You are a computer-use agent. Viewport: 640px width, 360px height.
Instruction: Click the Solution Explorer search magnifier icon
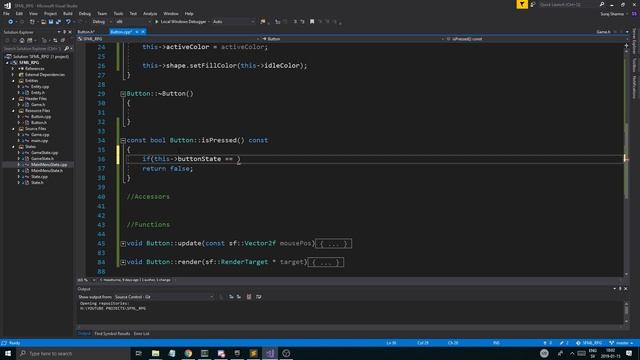[67, 49]
